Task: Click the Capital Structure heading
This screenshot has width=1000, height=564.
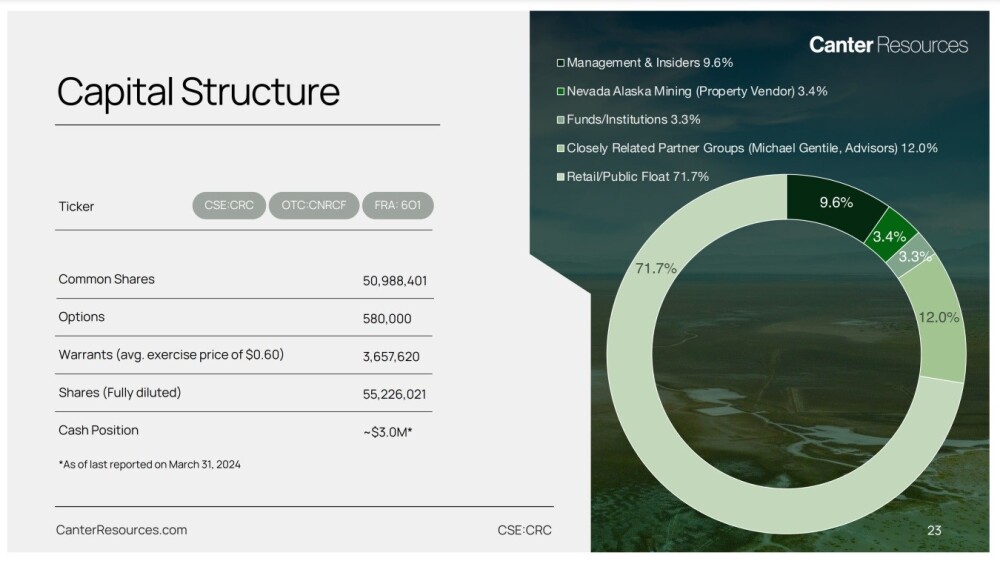Action: click(198, 92)
